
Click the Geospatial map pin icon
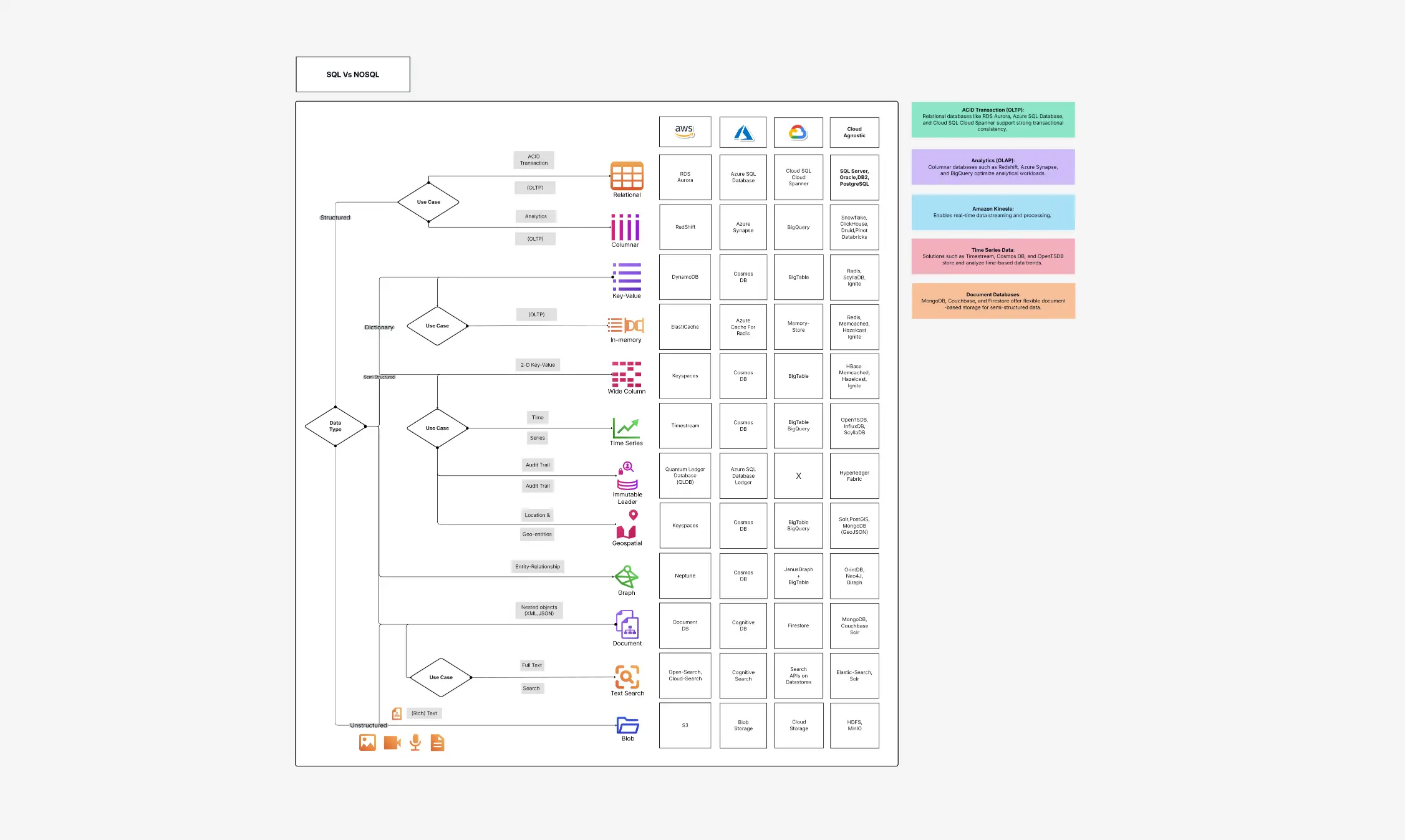click(627, 524)
